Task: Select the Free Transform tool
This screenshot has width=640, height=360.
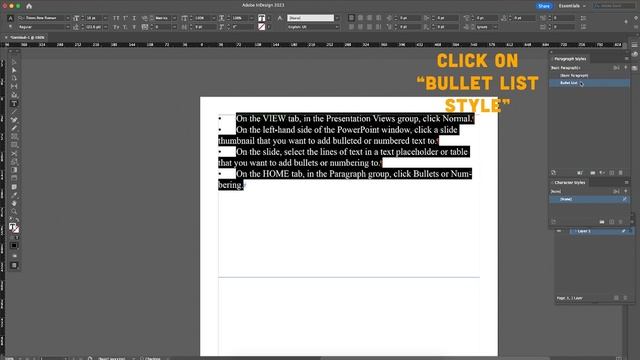Action: (x=14, y=162)
